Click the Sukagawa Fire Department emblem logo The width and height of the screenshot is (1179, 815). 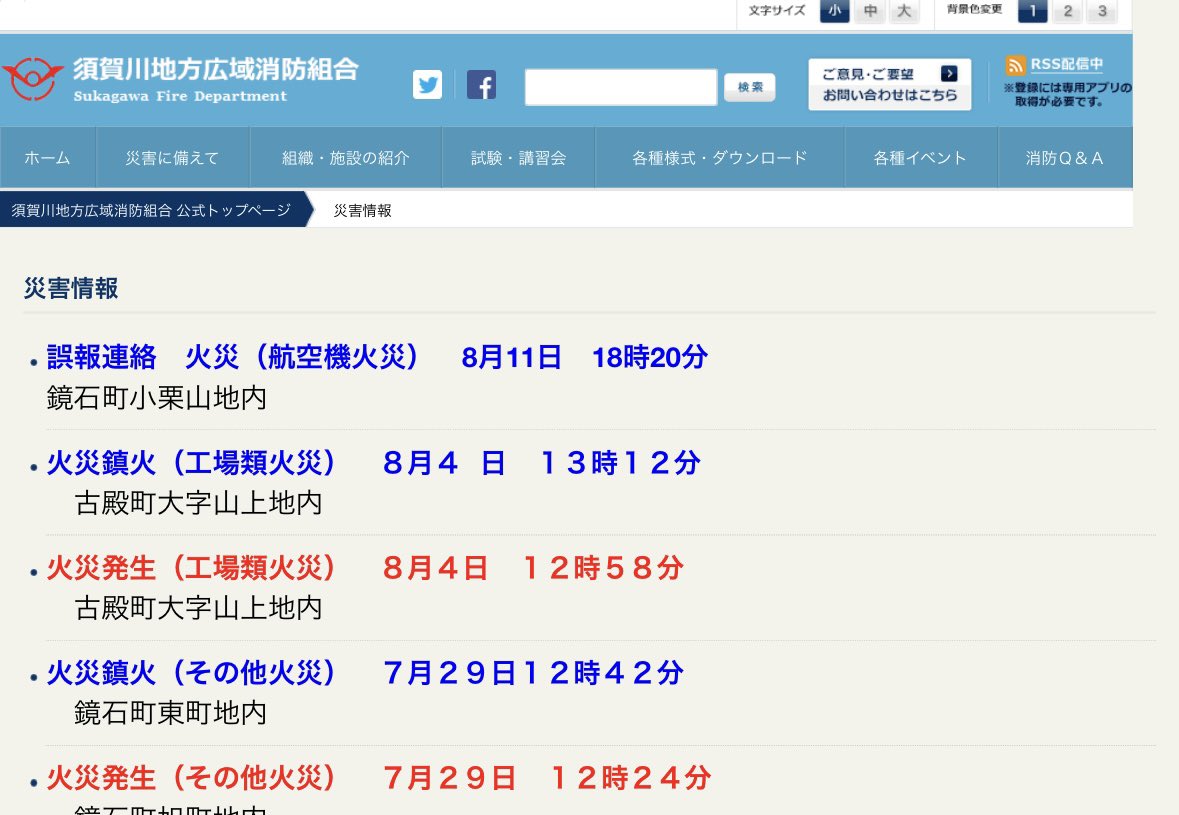click(x=32, y=79)
